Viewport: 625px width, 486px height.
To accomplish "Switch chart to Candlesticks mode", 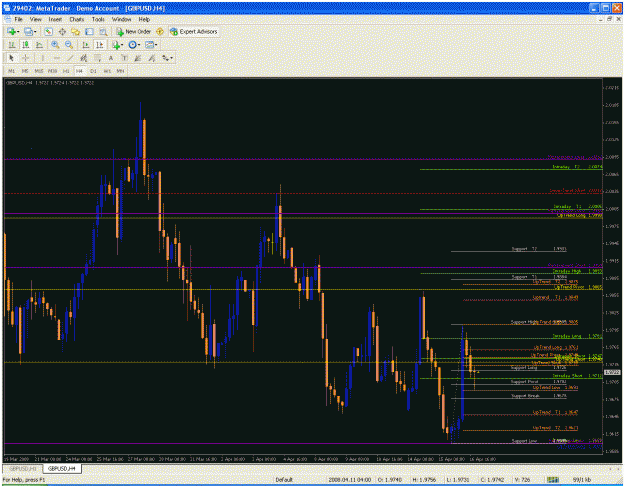I will (26, 45).
